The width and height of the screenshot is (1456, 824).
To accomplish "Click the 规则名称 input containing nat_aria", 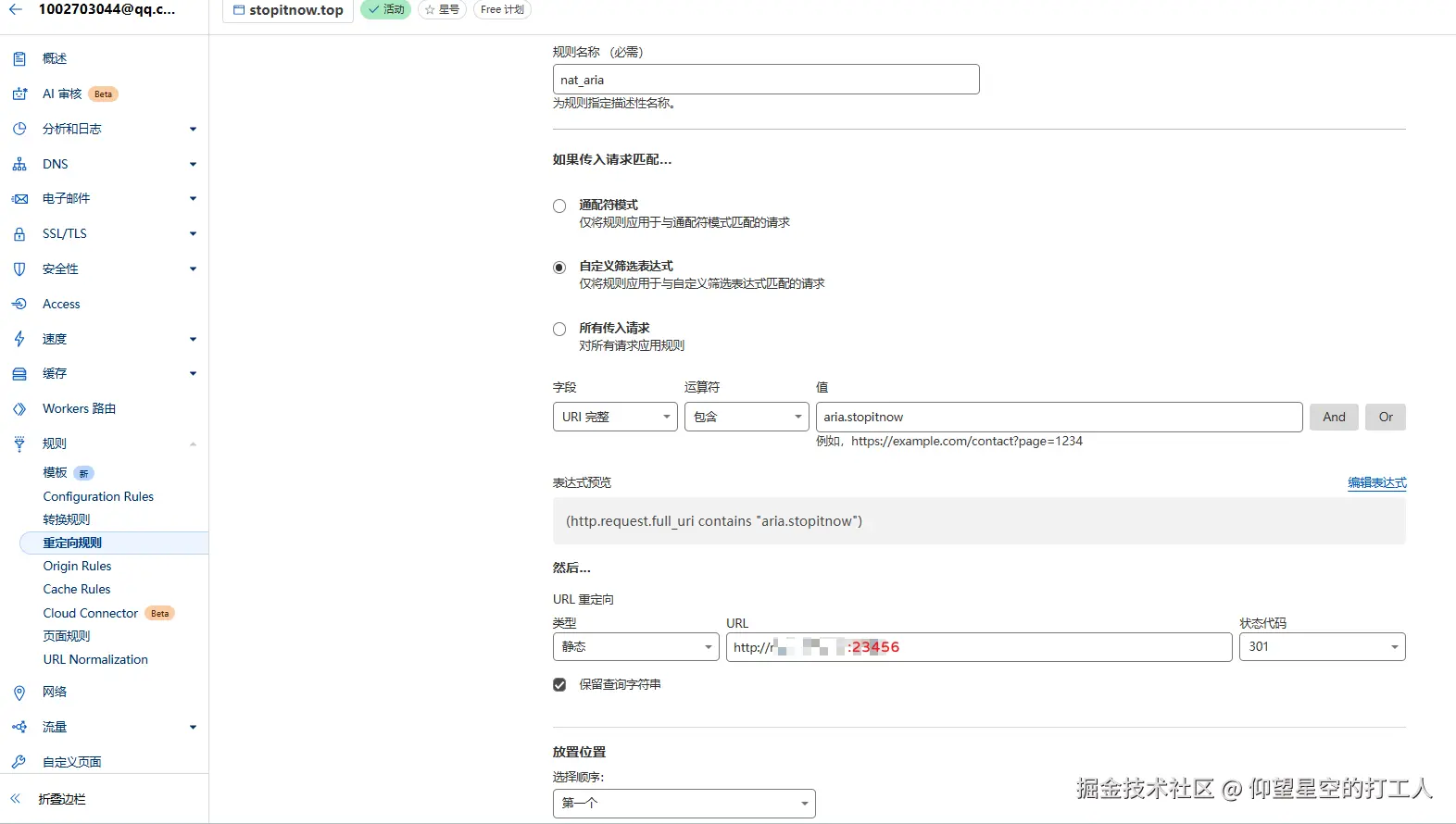I will click(x=766, y=80).
